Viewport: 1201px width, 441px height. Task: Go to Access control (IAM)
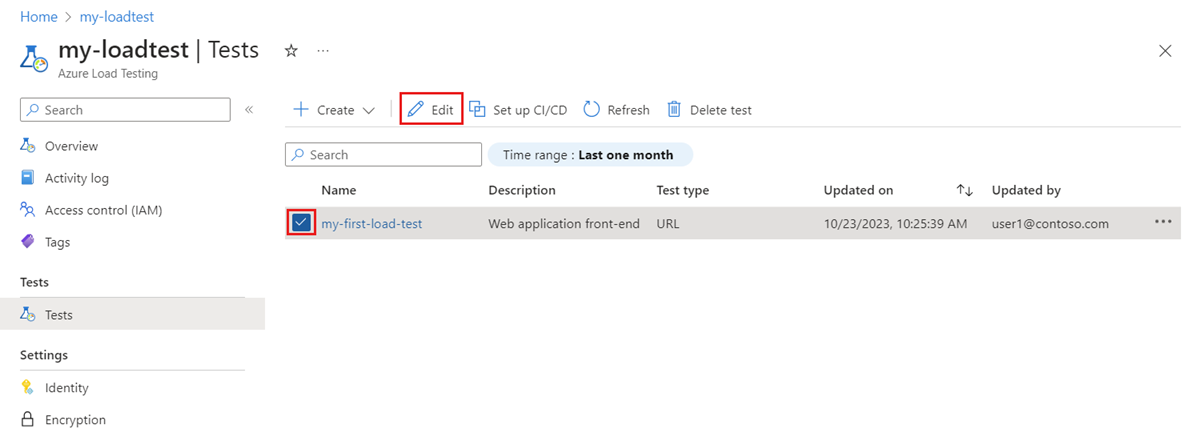tap(103, 210)
